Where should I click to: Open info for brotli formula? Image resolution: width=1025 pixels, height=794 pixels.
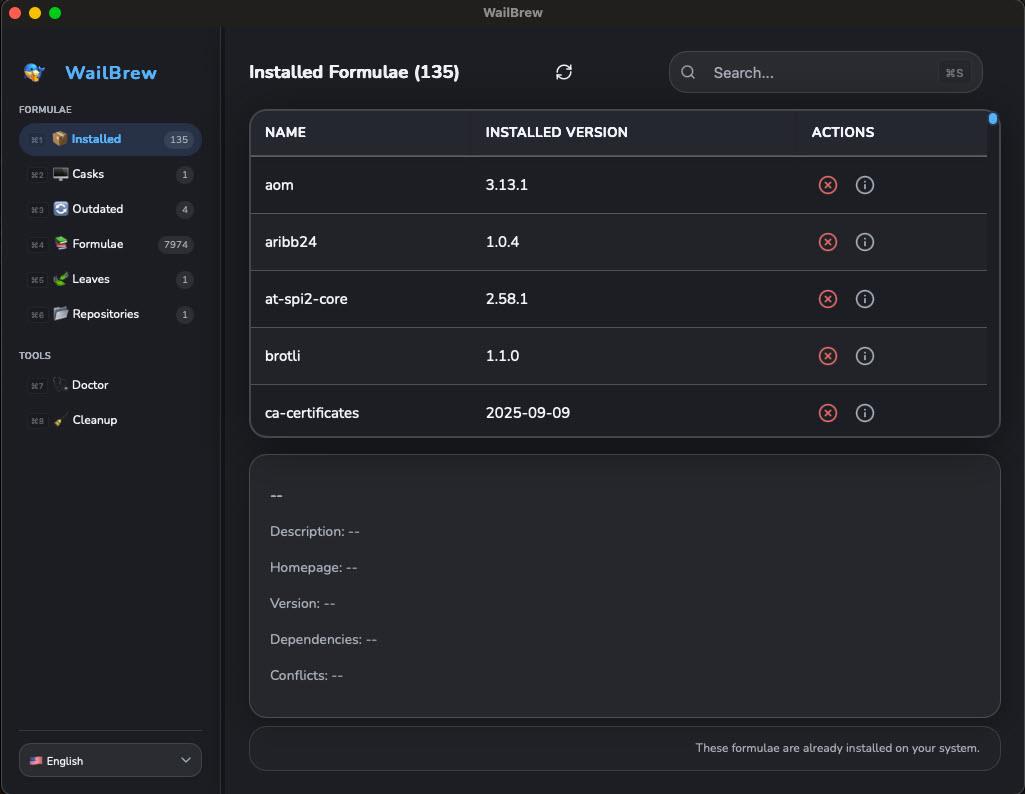865,356
